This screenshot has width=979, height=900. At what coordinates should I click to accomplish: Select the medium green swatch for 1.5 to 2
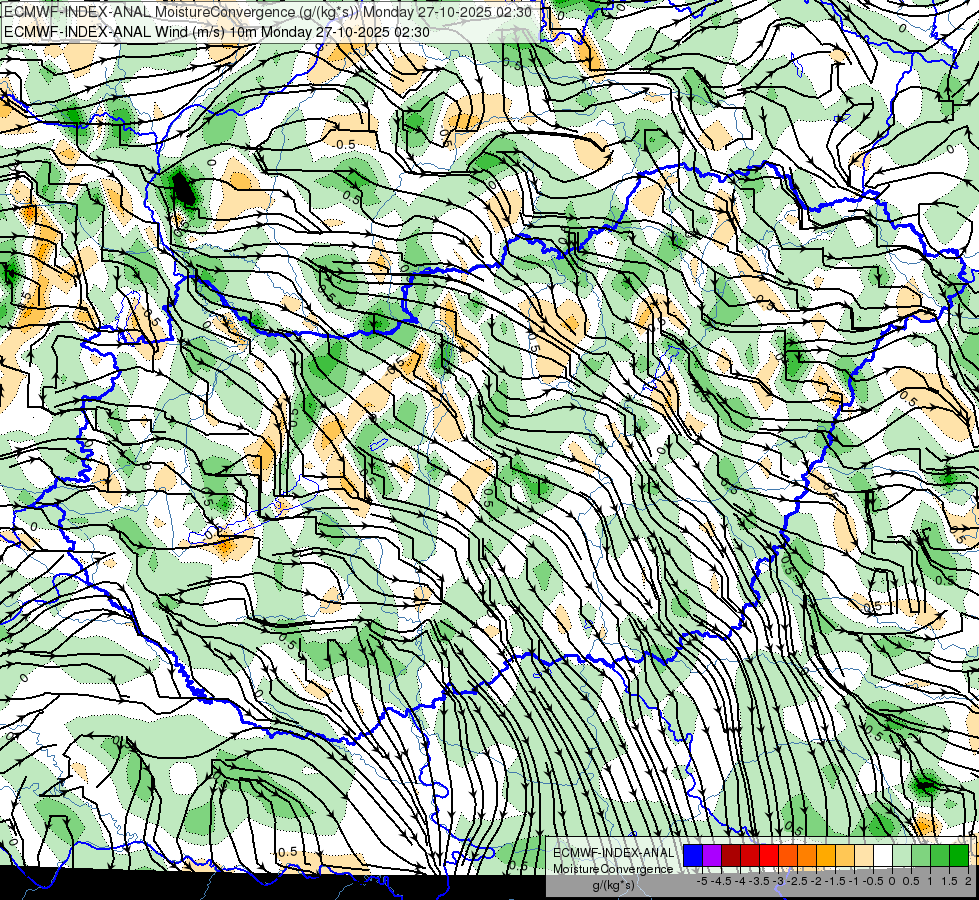940,856
